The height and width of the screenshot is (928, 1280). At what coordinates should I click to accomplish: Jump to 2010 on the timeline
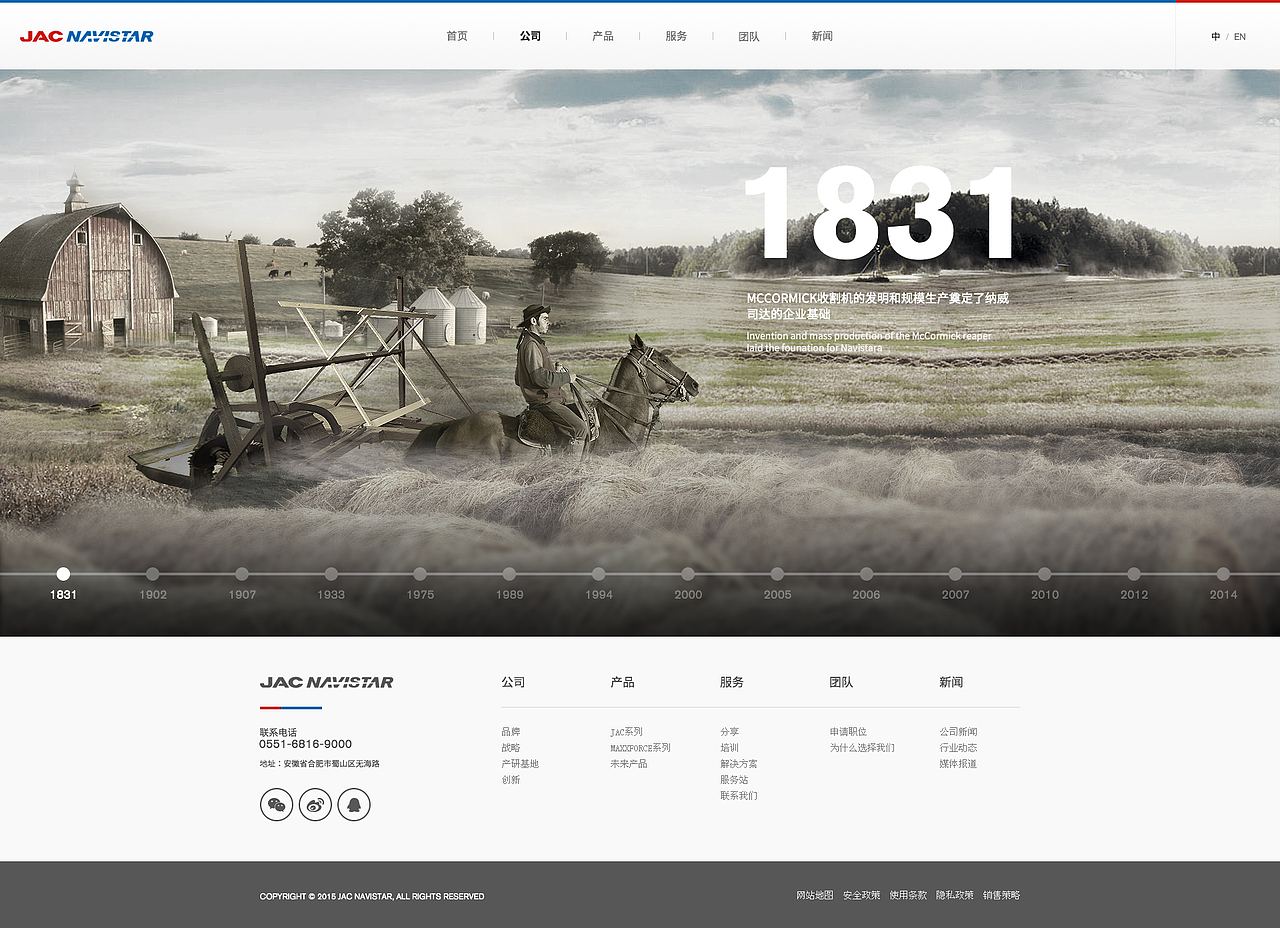point(1045,574)
